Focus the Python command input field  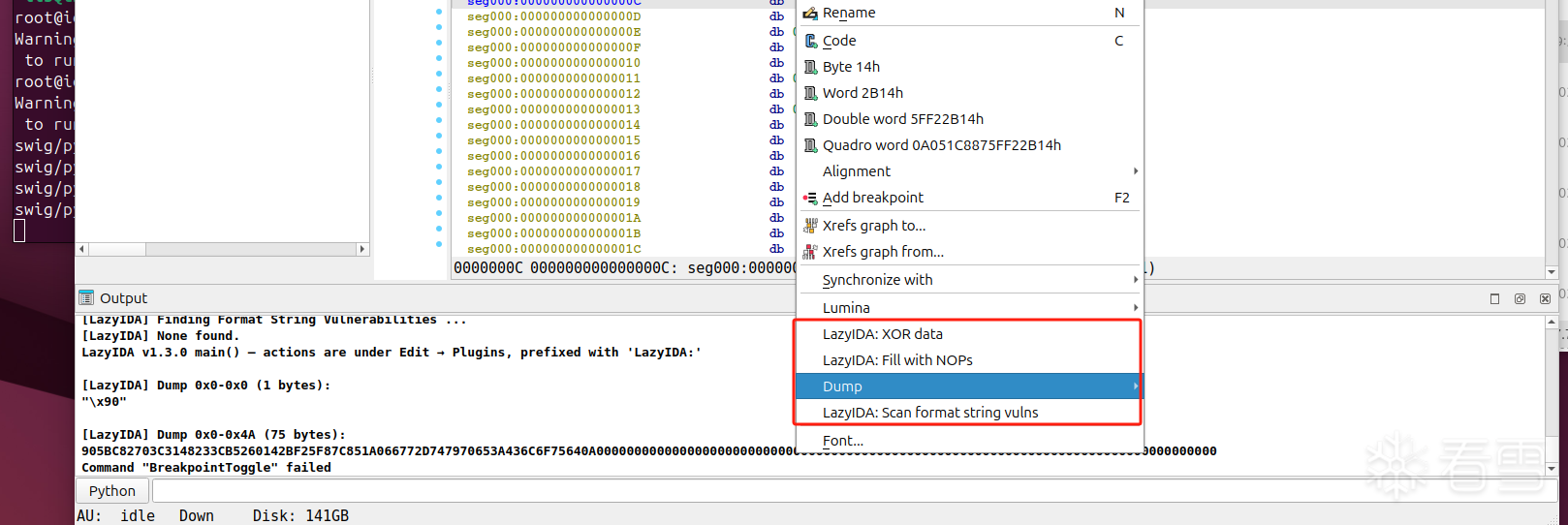tap(856, 491)
